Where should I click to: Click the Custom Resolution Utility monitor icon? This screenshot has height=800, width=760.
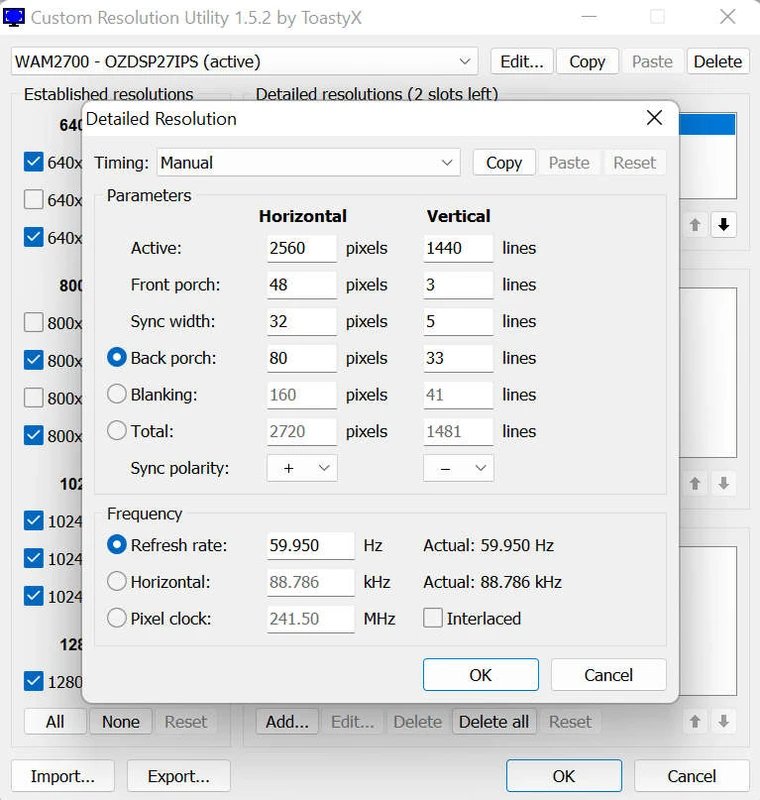15,17
